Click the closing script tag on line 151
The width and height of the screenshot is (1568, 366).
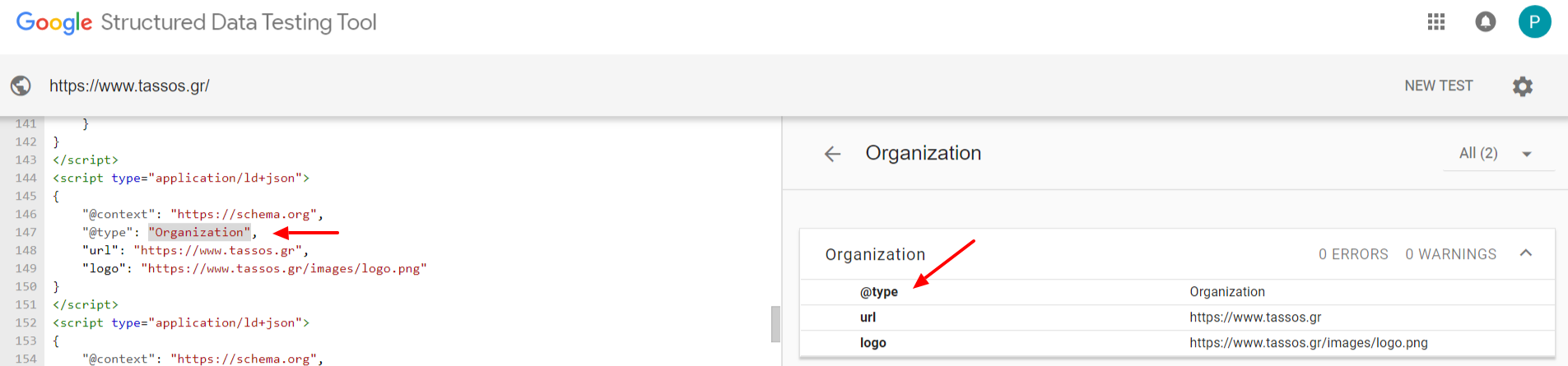pos(86,304)
